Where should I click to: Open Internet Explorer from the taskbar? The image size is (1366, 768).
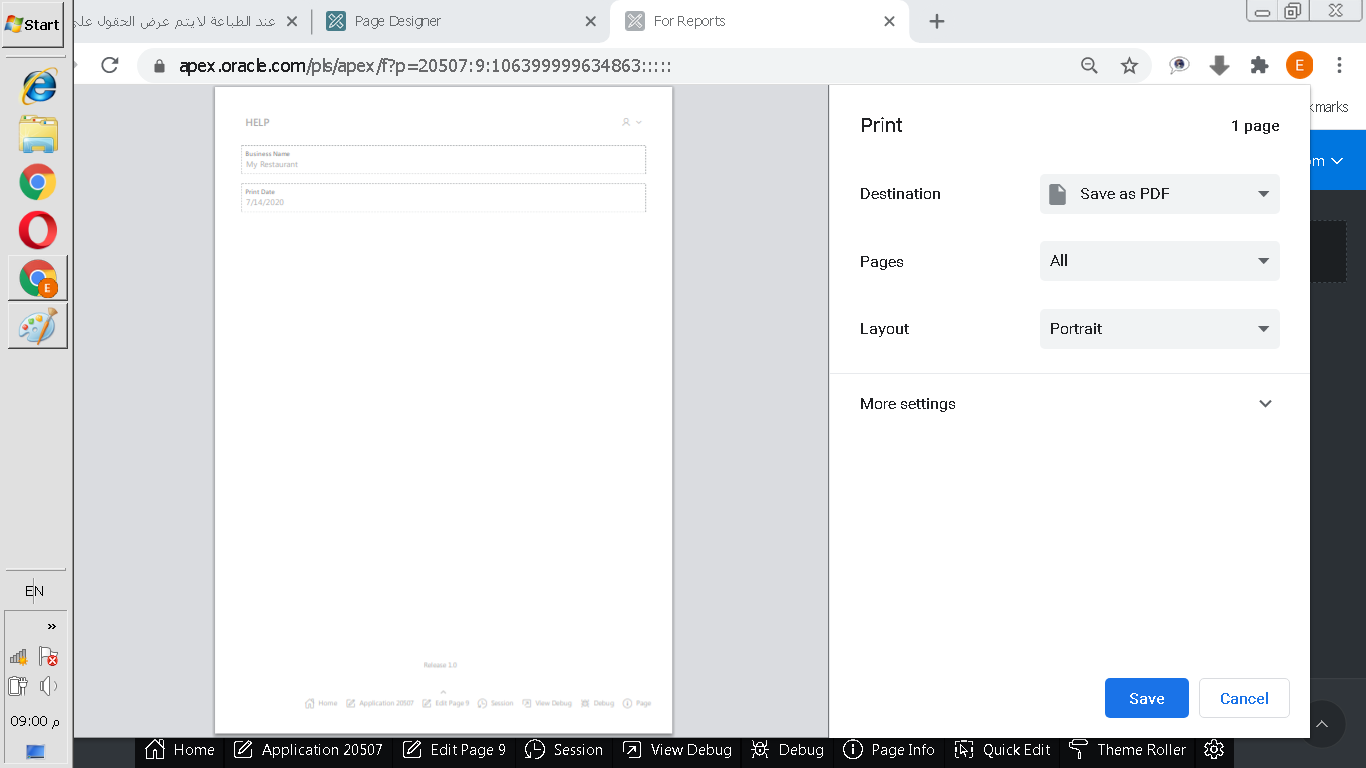pyautogui.click(x=38, y=87)
